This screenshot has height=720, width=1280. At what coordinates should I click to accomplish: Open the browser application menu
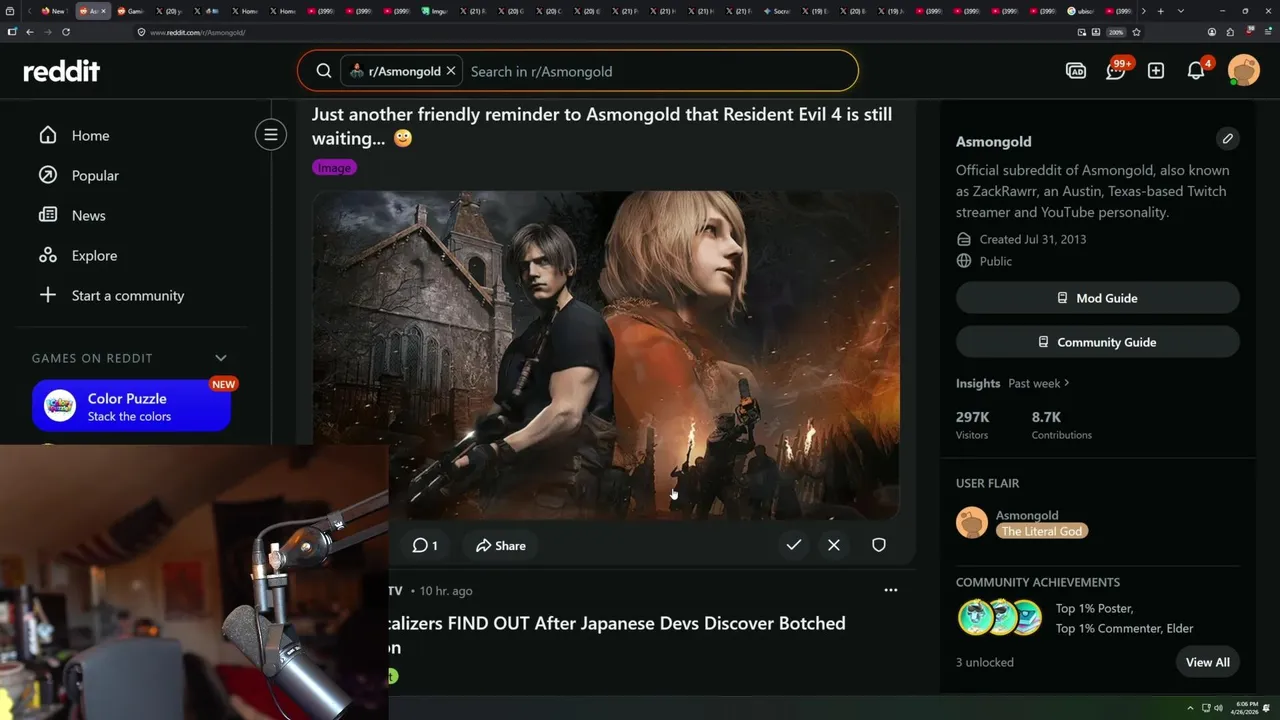1268,32
